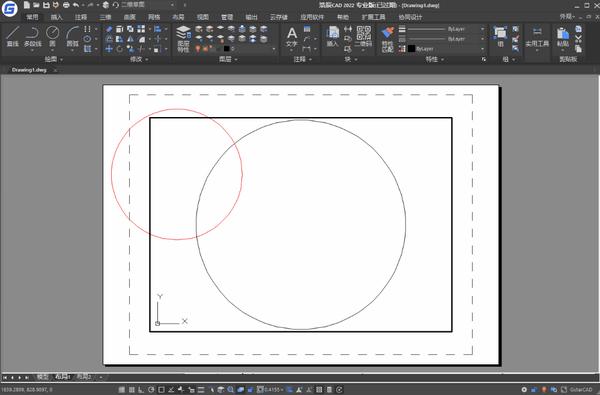Screen dimensions: 600x395
Task: Select the Text (文字) annotation tool
Action: [x=292, y=37]
